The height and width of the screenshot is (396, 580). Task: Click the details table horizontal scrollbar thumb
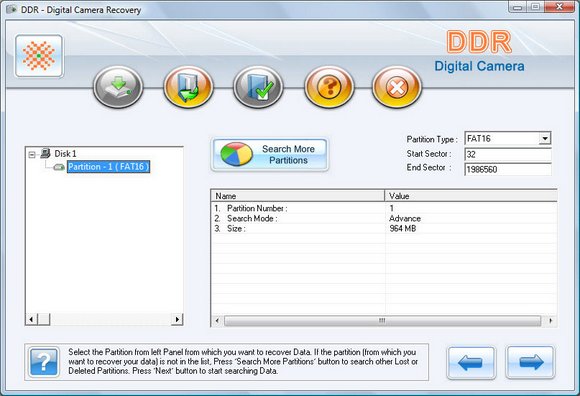click(382, 321)
